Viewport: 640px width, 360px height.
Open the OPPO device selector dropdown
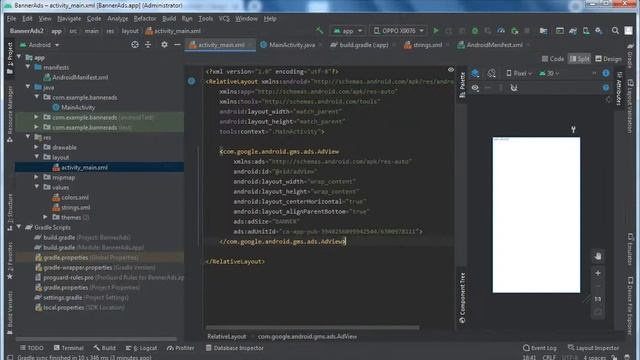click(398, 31)
